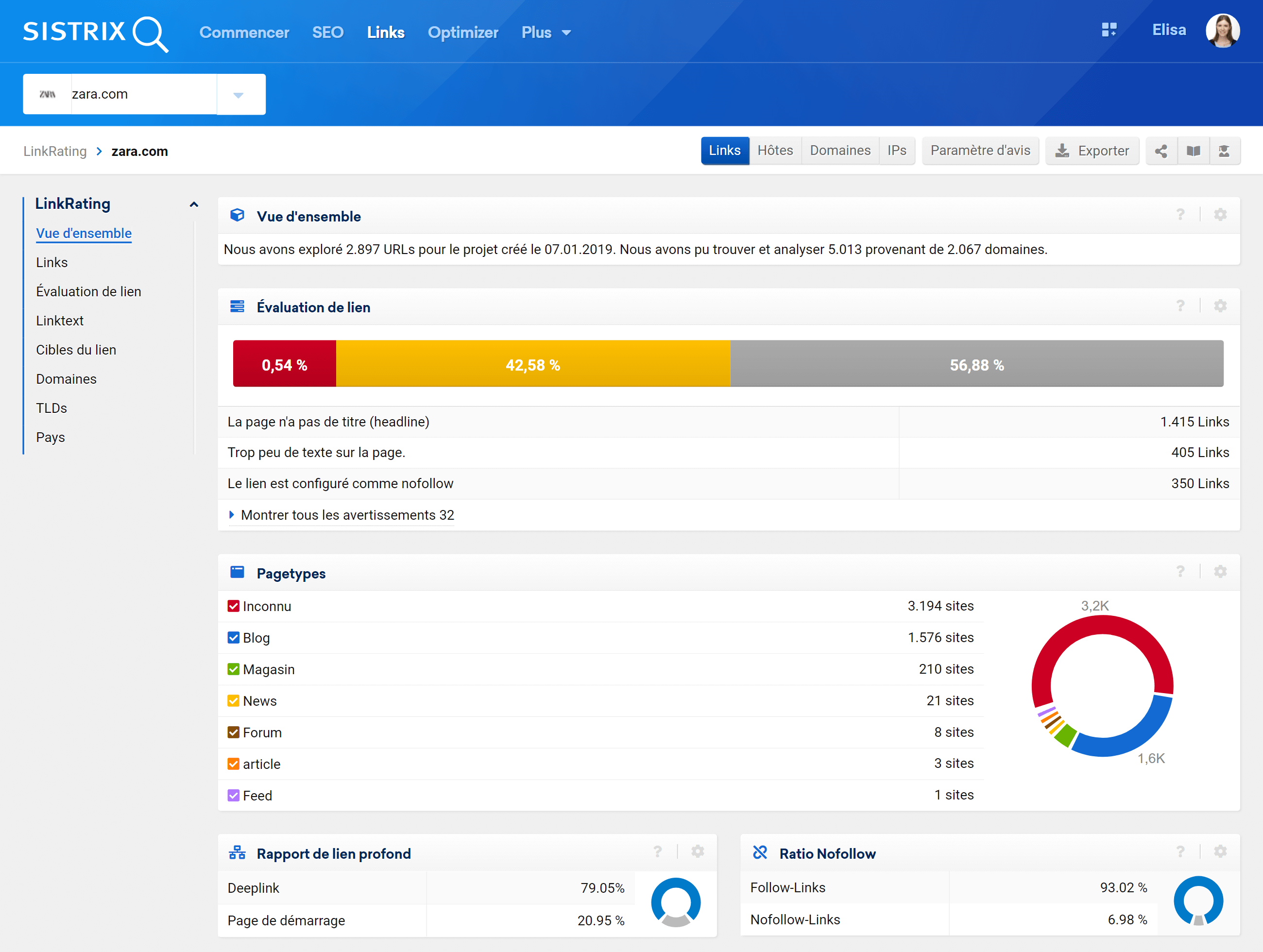Click the Évaluation de lien list icon
1263x952 pixels.
(237, 306)
